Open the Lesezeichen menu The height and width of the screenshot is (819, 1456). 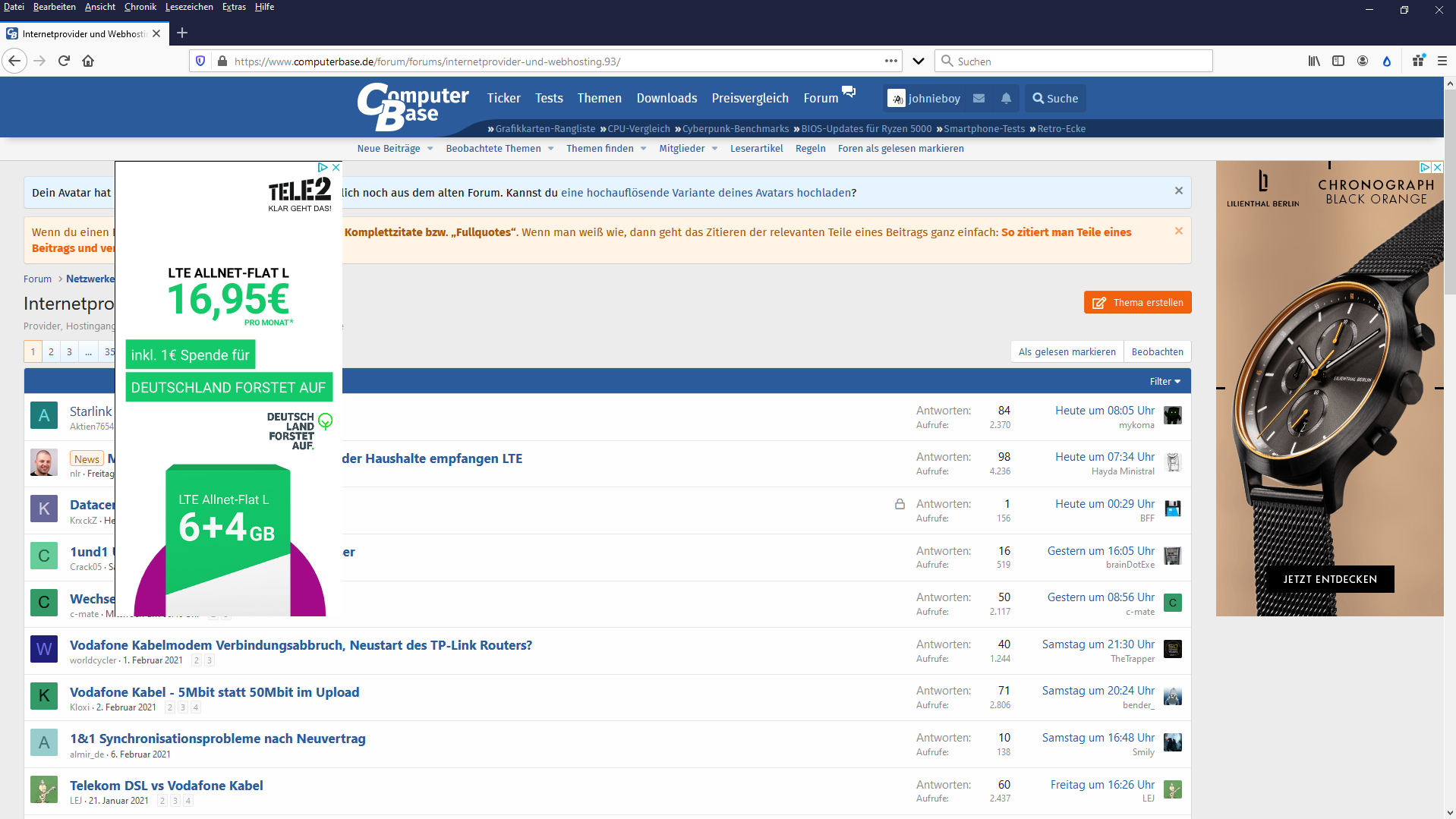(x=189, y=7)
